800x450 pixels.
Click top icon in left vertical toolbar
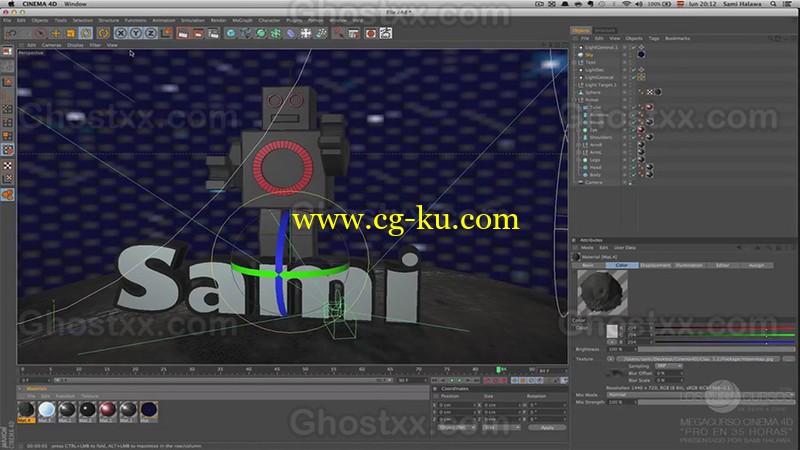tap(8, 52)
